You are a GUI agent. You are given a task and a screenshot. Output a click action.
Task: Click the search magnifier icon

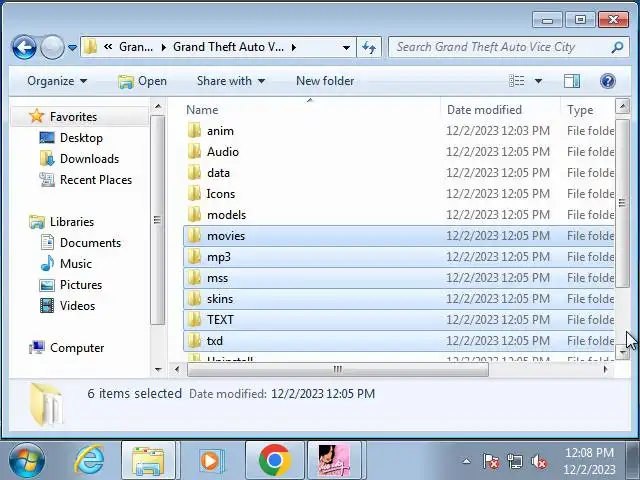coord(617,47)
